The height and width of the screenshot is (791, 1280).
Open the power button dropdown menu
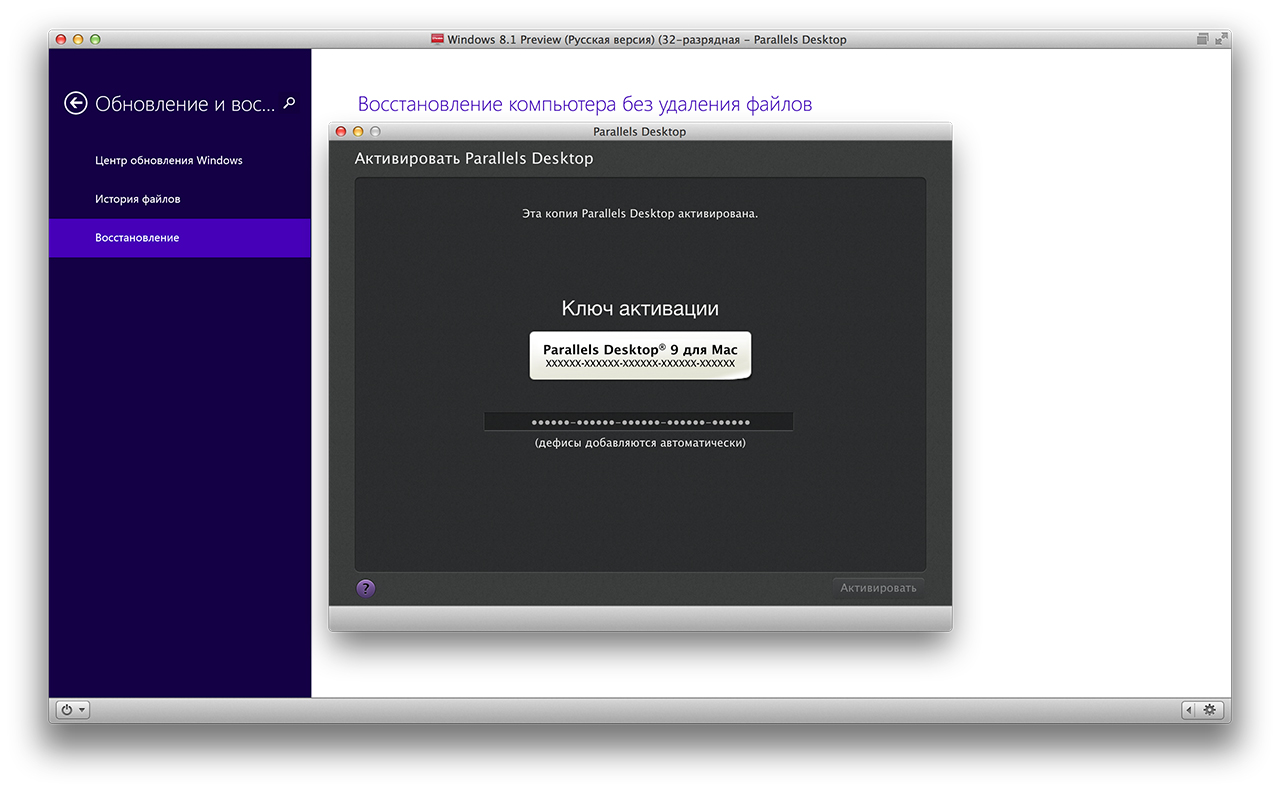pyautogui.click(x=72, y=709)
